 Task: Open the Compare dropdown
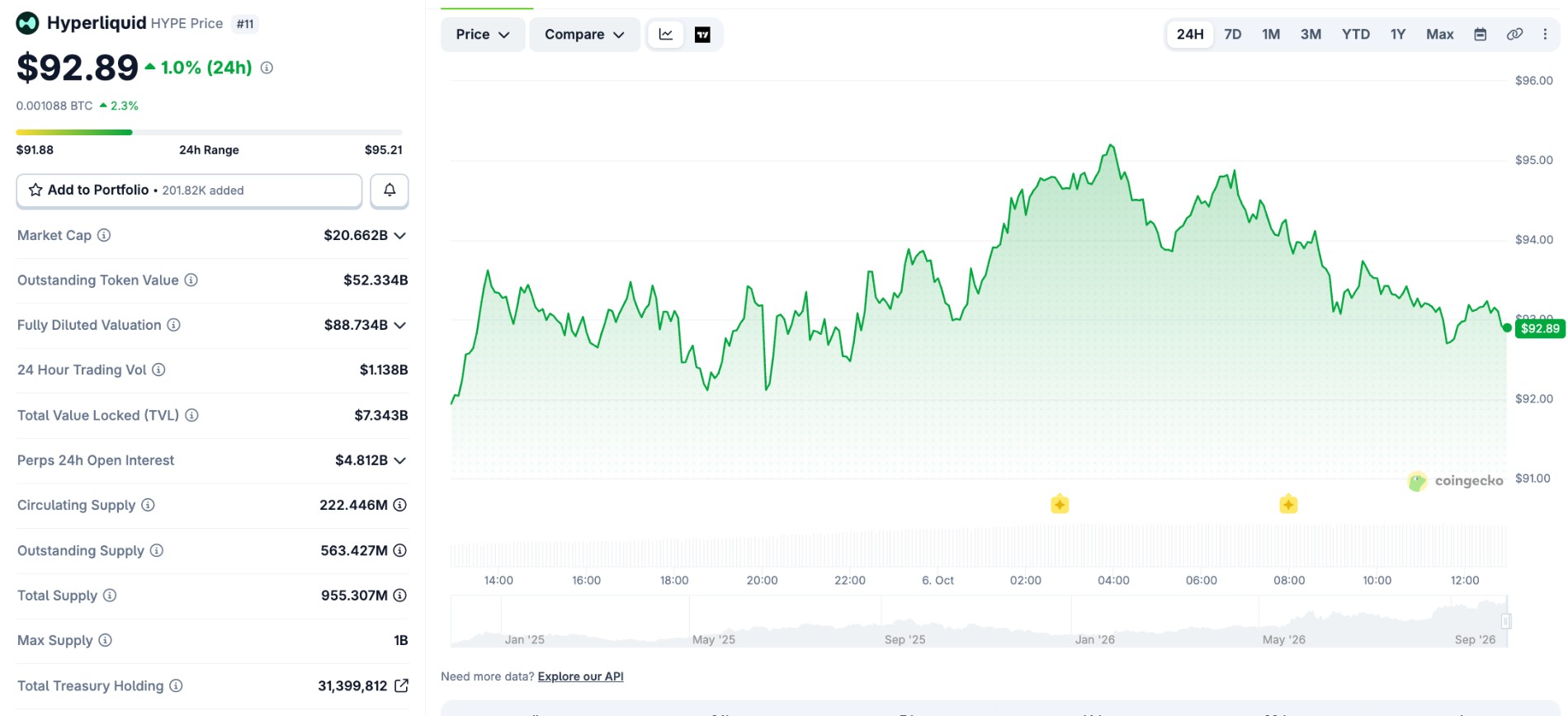tap(584, 35)
